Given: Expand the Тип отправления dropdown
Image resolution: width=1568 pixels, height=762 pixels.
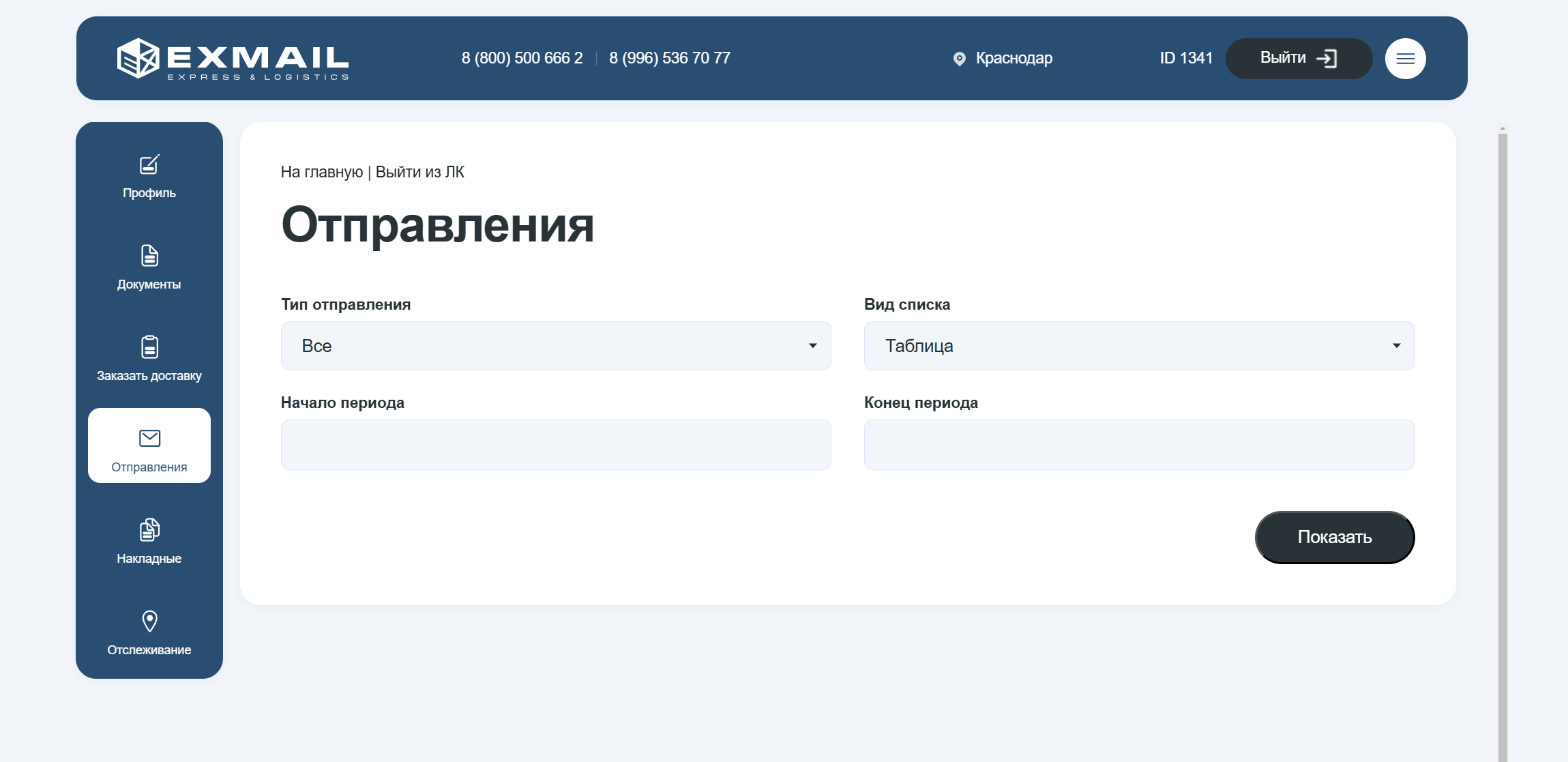Looking at the screenshot, I should pyautogui.click(x=555, y=346).
